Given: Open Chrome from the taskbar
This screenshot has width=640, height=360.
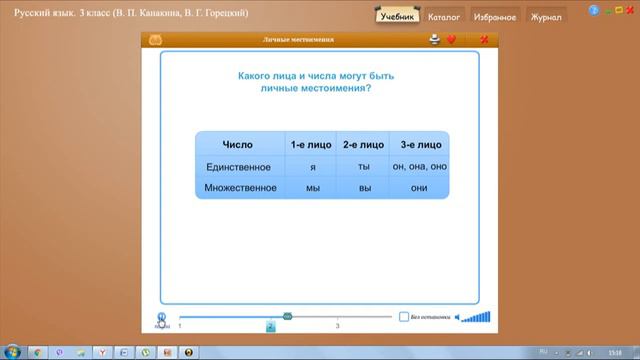Looking at the screenshot, I should 38,352.
